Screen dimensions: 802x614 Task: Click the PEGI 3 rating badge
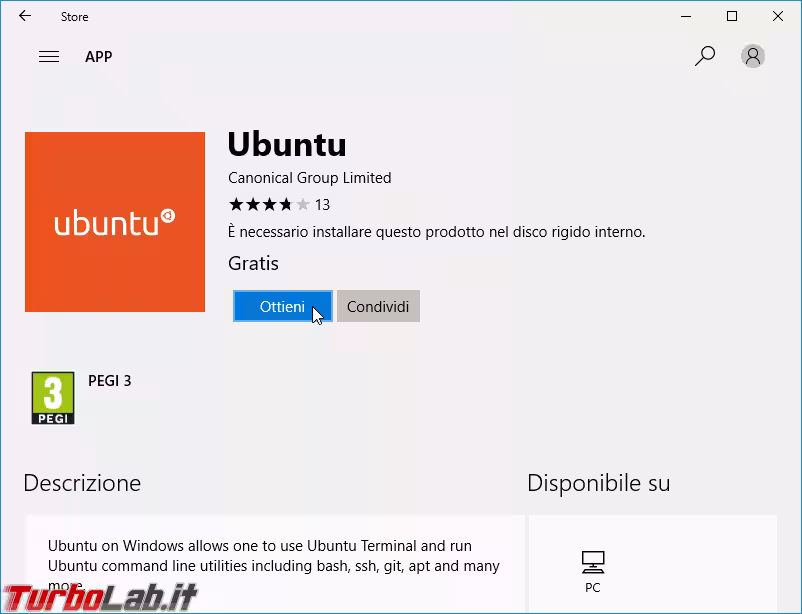(x=53, y=398)
